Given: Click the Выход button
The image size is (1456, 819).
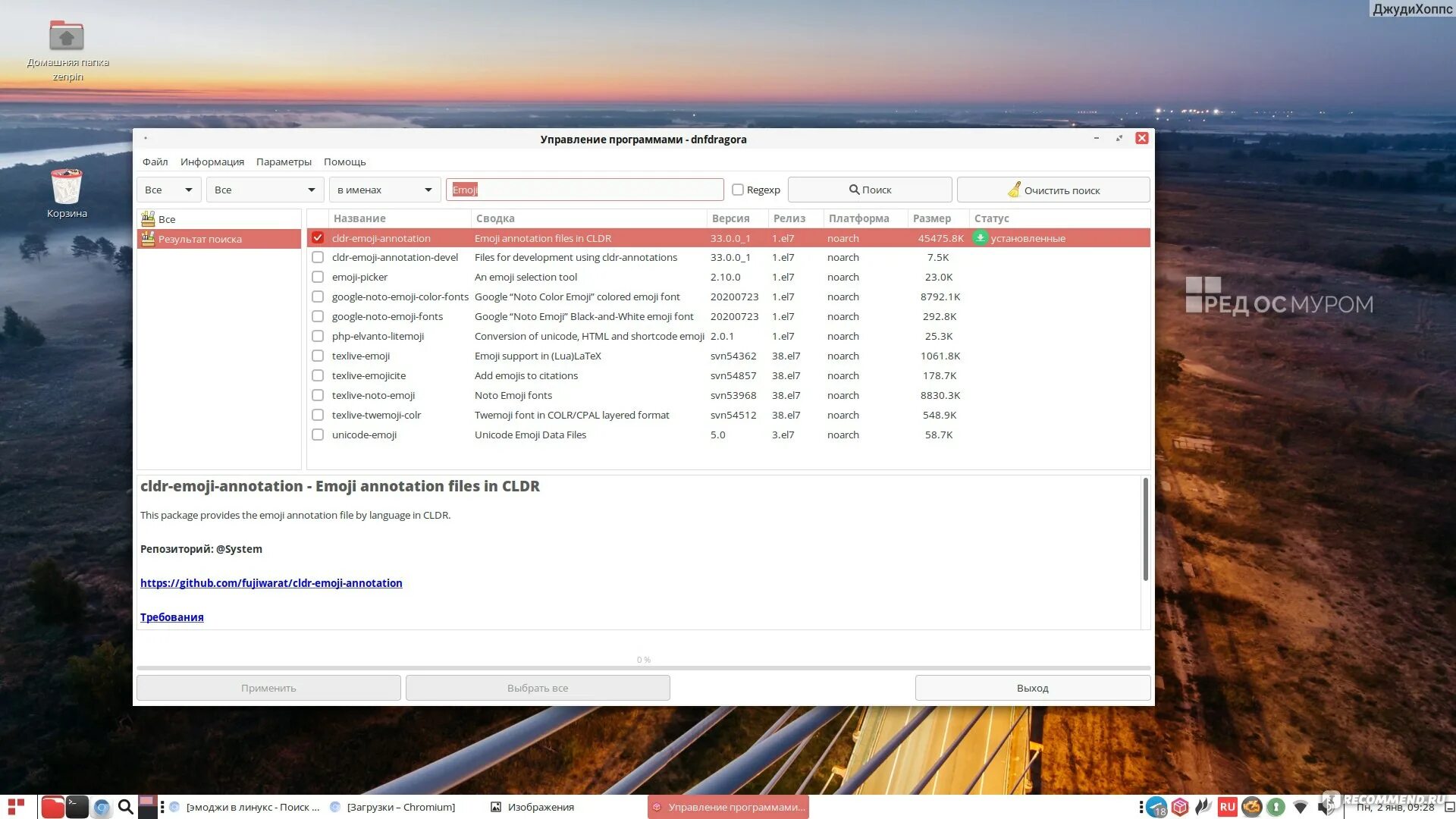Looking at the screenshot, I should [x=1032, y=688].
